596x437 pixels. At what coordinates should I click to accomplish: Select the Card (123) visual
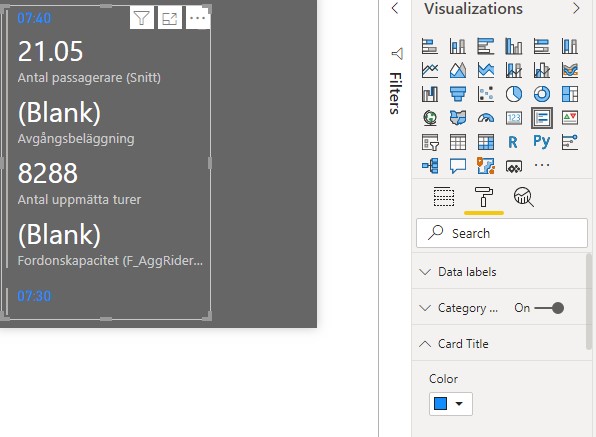point(514,118)
